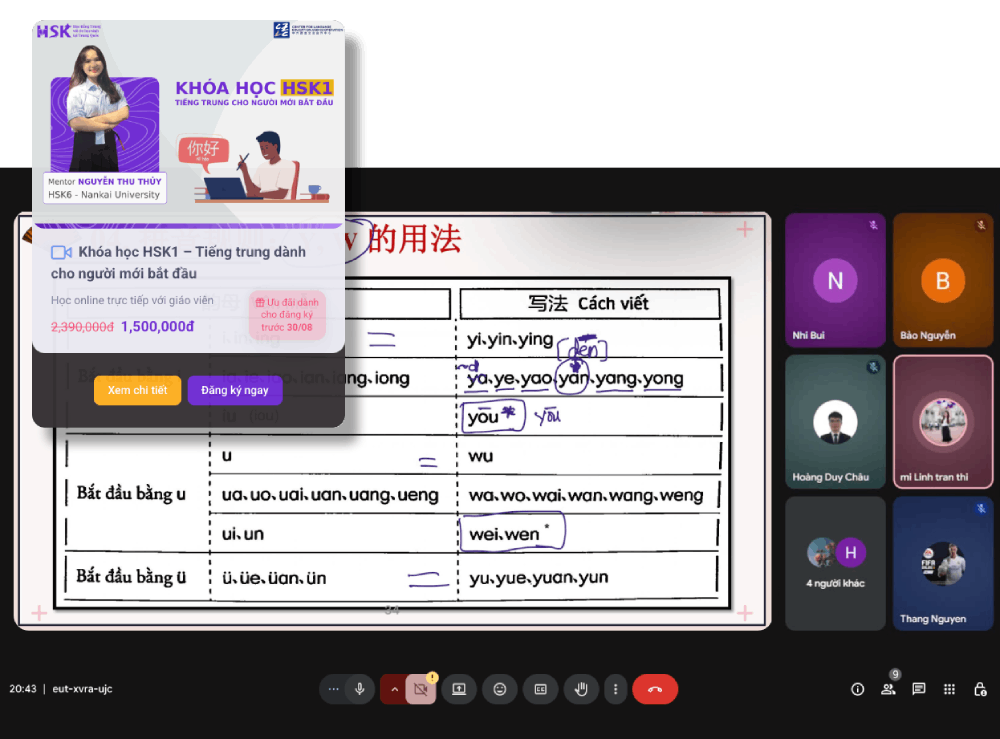Screen dimensions: 1000x739
Task: Click the muted mic icon on Nhi Bui
Action: (x=873, y=225)
